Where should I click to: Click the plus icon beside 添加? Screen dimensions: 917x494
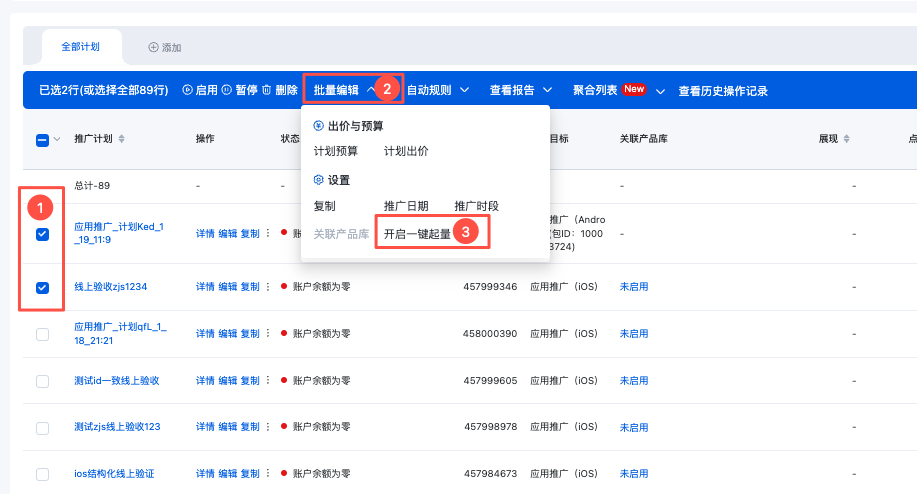coord(153,47)
